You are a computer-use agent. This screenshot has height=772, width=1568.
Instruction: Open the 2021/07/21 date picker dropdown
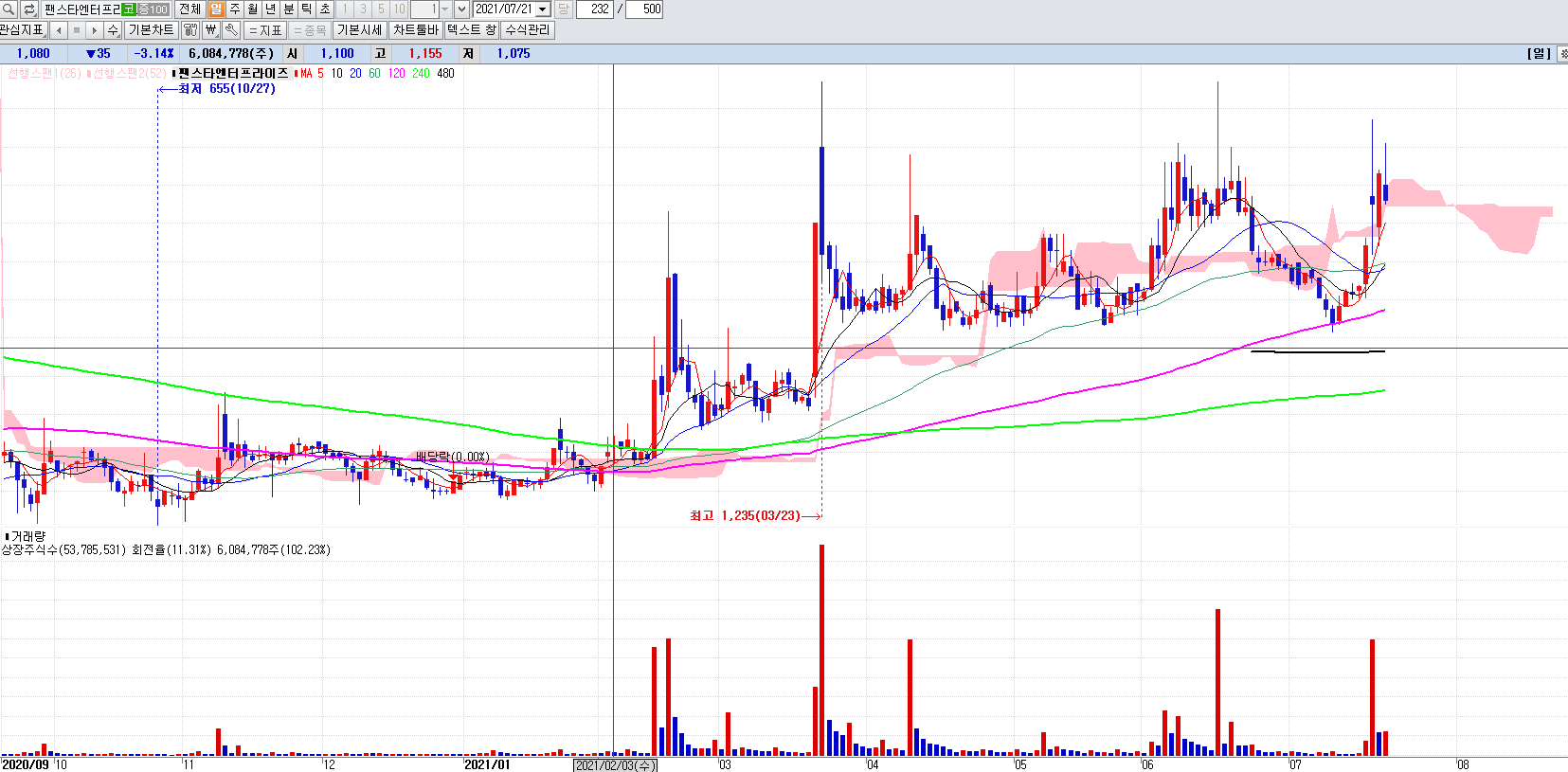click(543, 9)
